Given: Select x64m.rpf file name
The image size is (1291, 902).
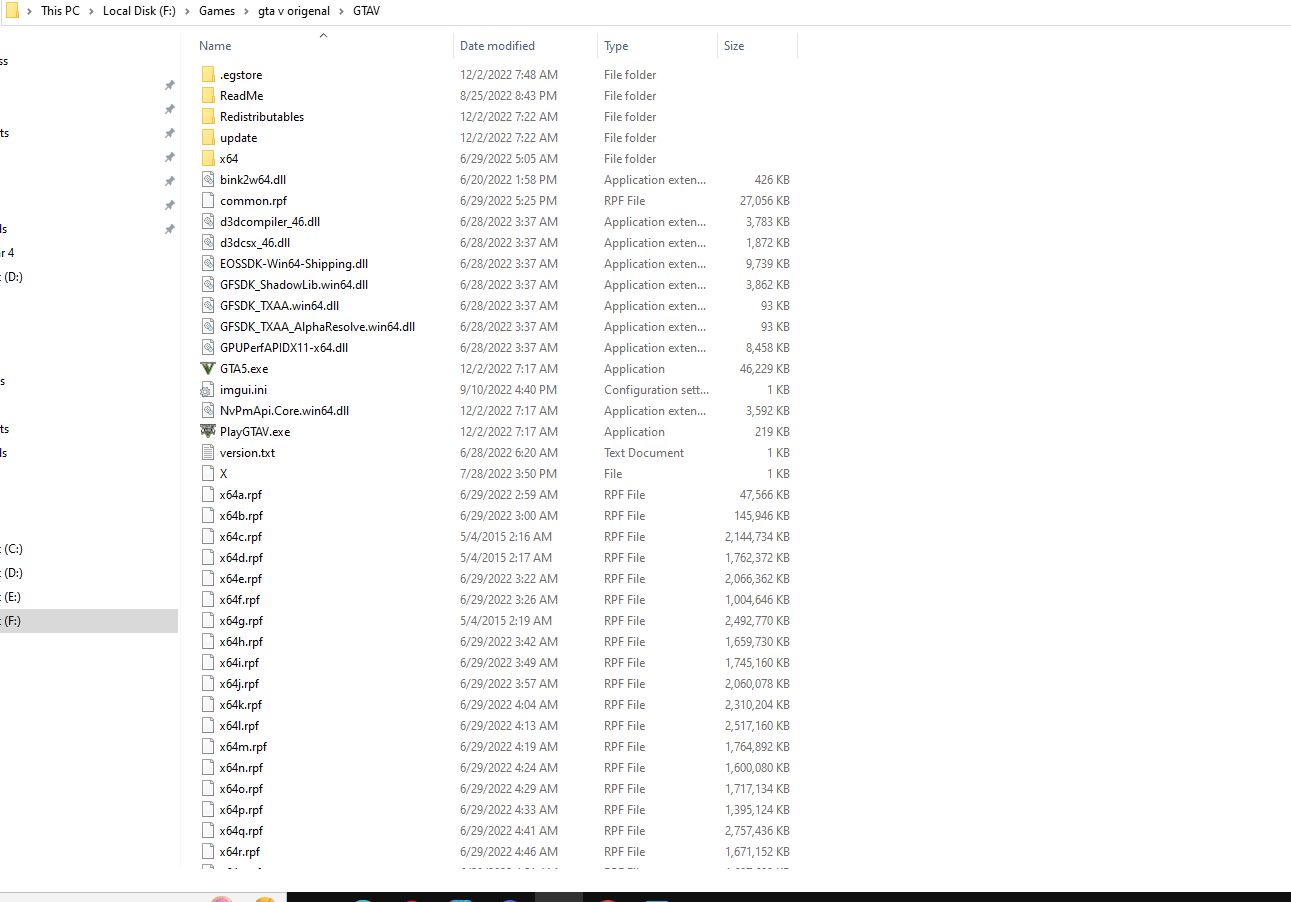Looking at the screenshot, I should [243, 746].
